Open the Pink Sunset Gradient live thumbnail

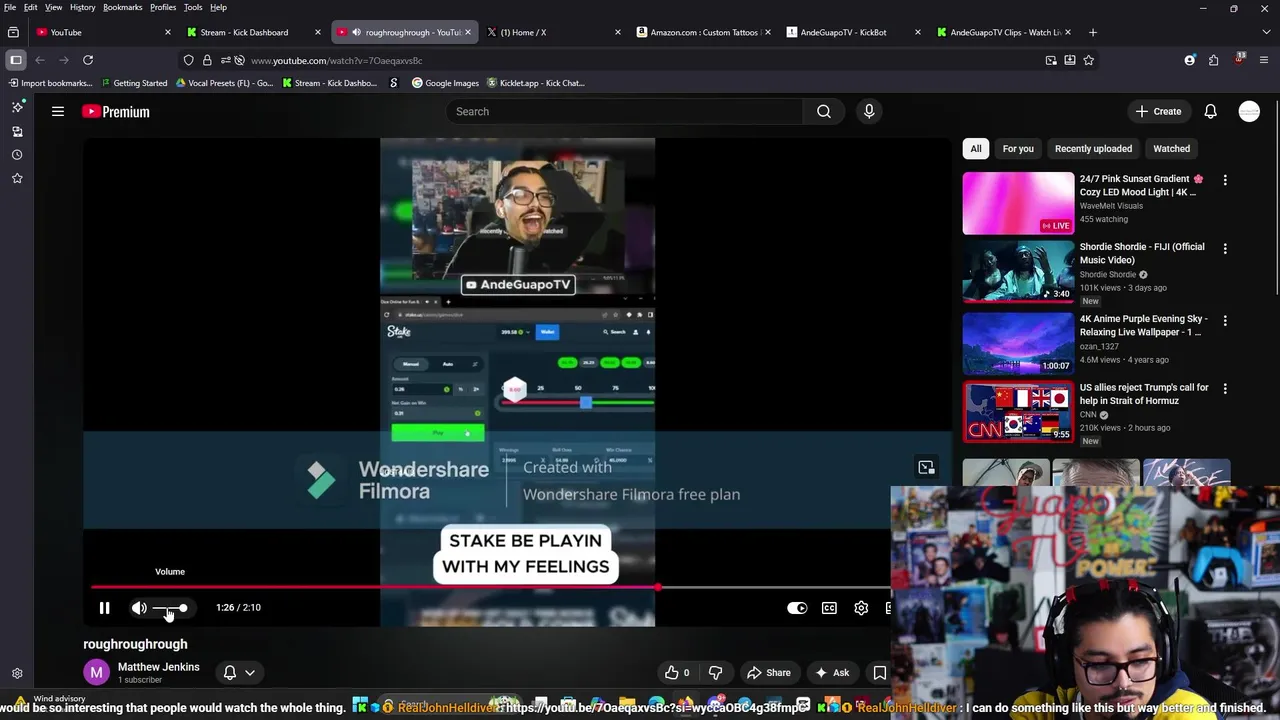coord(1018,203)
